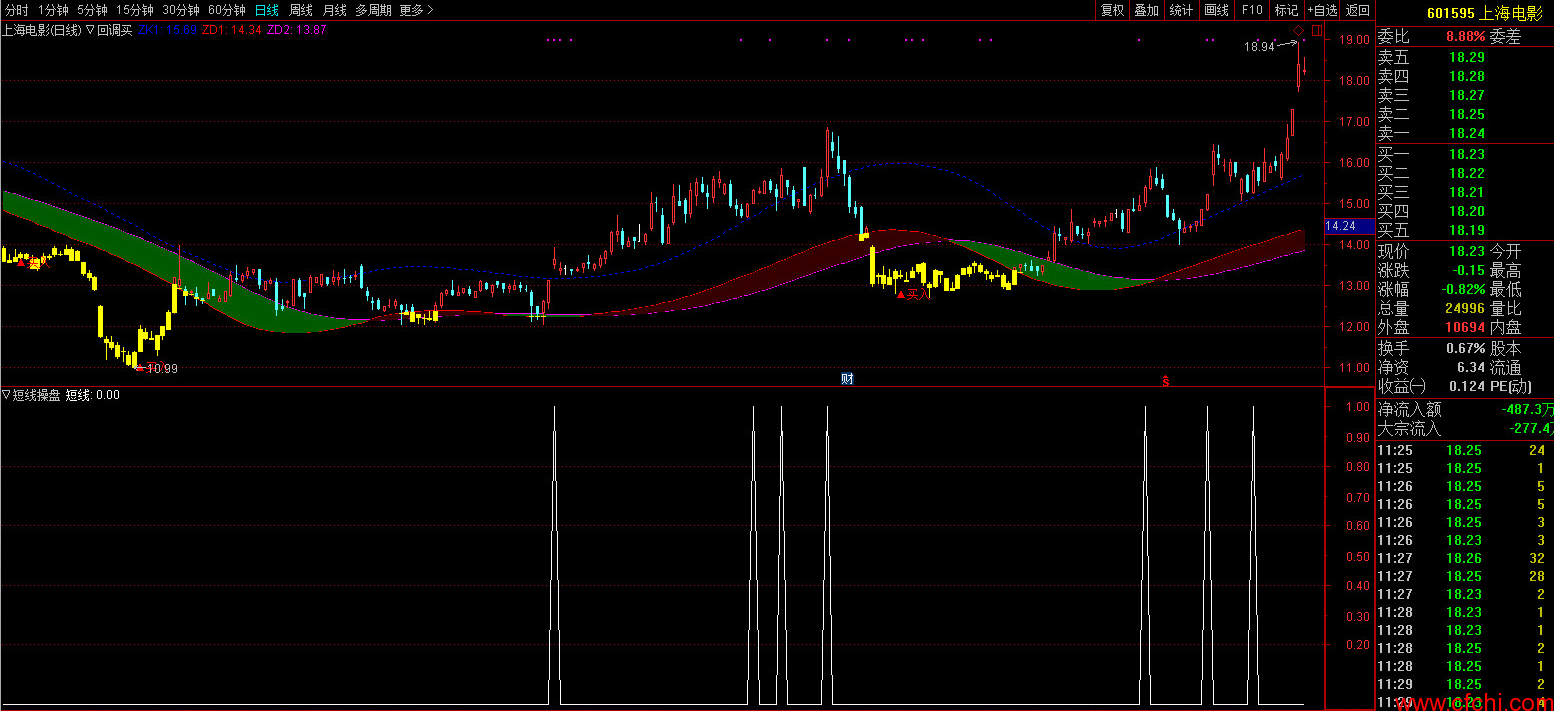Open the 短线操盘 indicator dropdown triangle
1554x711 pixels.
tap(6, 395)
